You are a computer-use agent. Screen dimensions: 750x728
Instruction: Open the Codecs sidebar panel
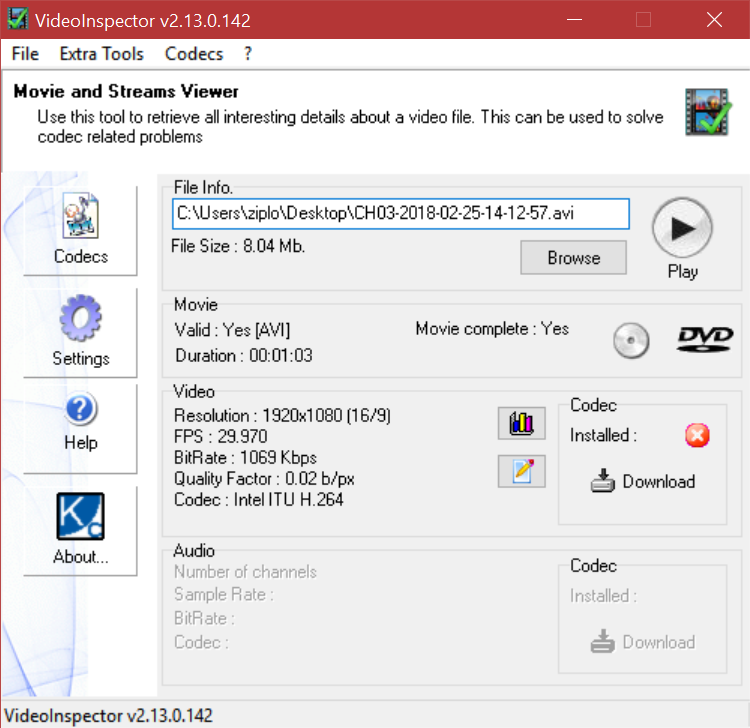pos(80,231)
